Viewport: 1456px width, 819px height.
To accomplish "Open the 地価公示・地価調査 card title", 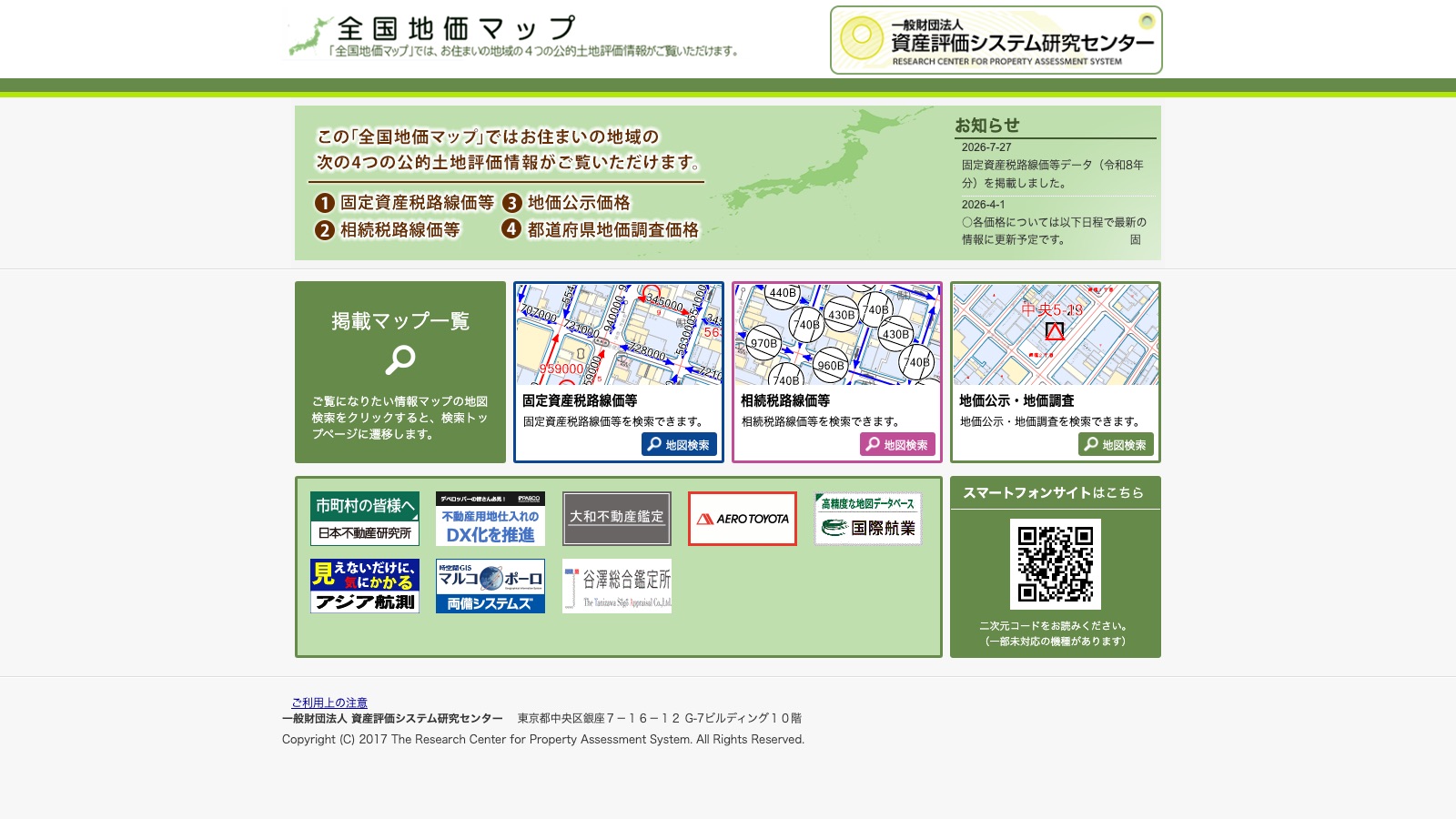I will tap(1016, 400).
